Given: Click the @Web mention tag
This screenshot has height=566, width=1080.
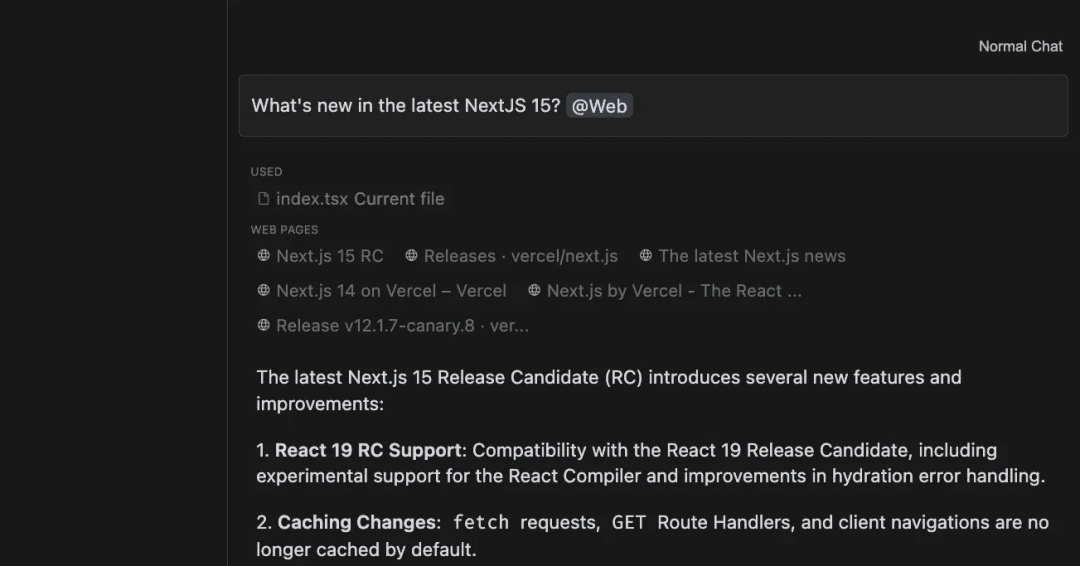Looking at the screenshot, I should [x=599, y=106].
